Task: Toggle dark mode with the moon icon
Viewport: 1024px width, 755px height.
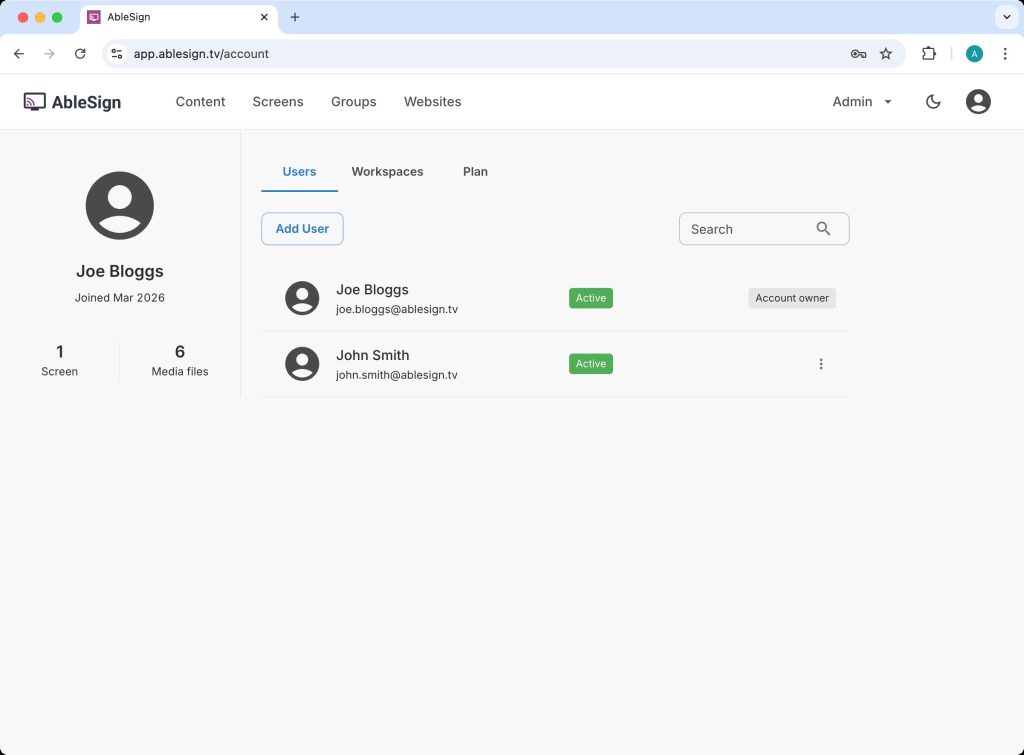Action: (x=933, y=101)
